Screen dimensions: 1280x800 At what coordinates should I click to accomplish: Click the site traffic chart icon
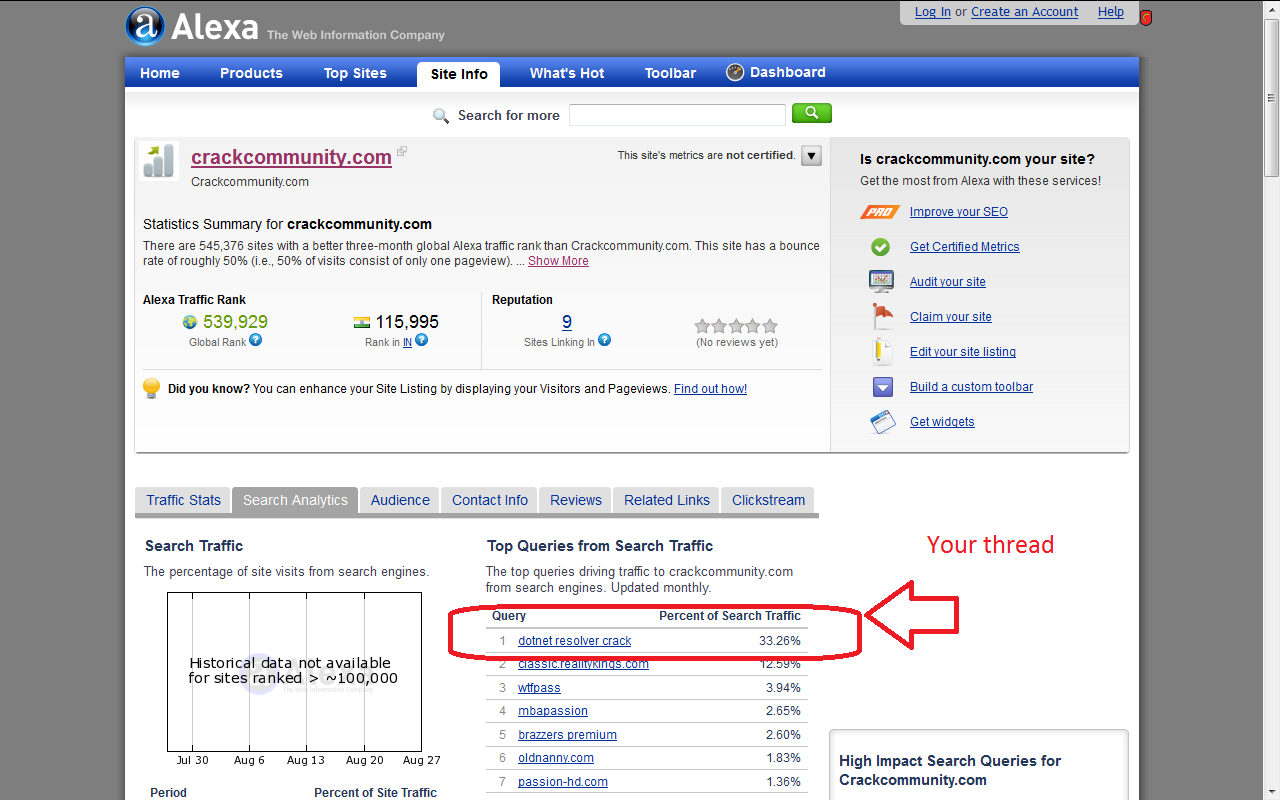[x=158, y=160]
